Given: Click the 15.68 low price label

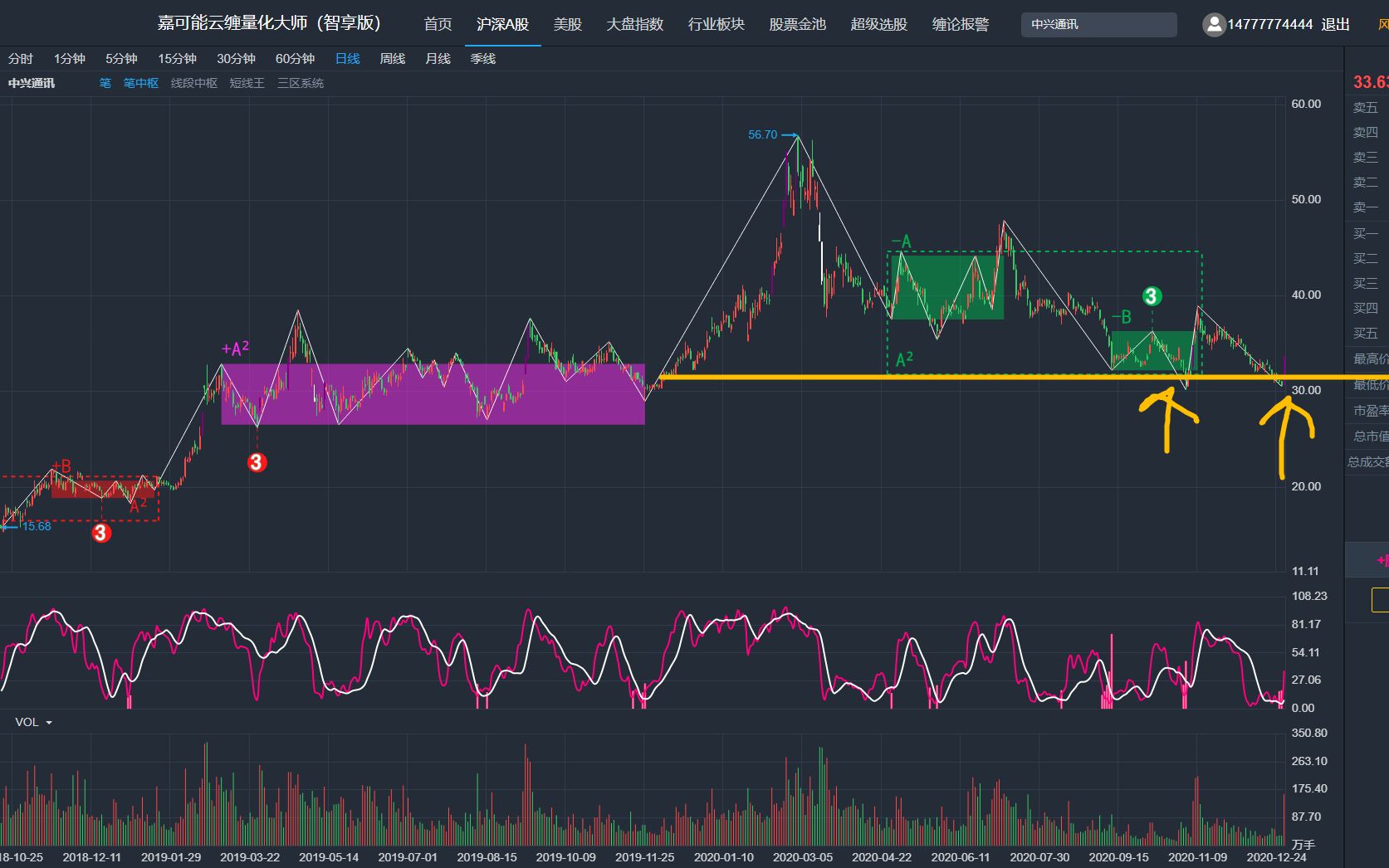Looking at the screenshot, I should 36,526.
